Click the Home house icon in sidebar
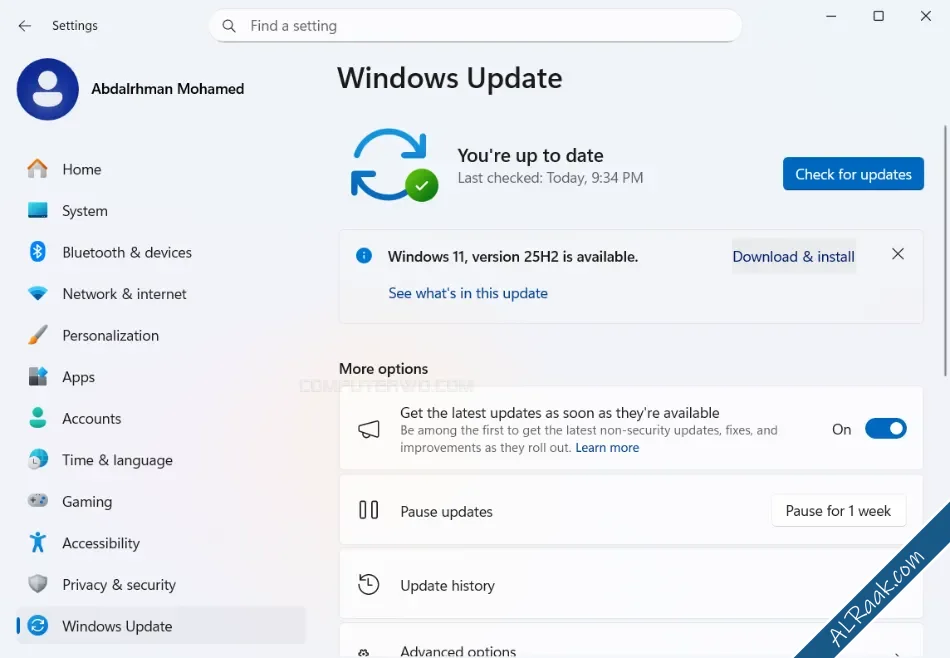Viewport: 950px width, 658px height. coord(38,168)
